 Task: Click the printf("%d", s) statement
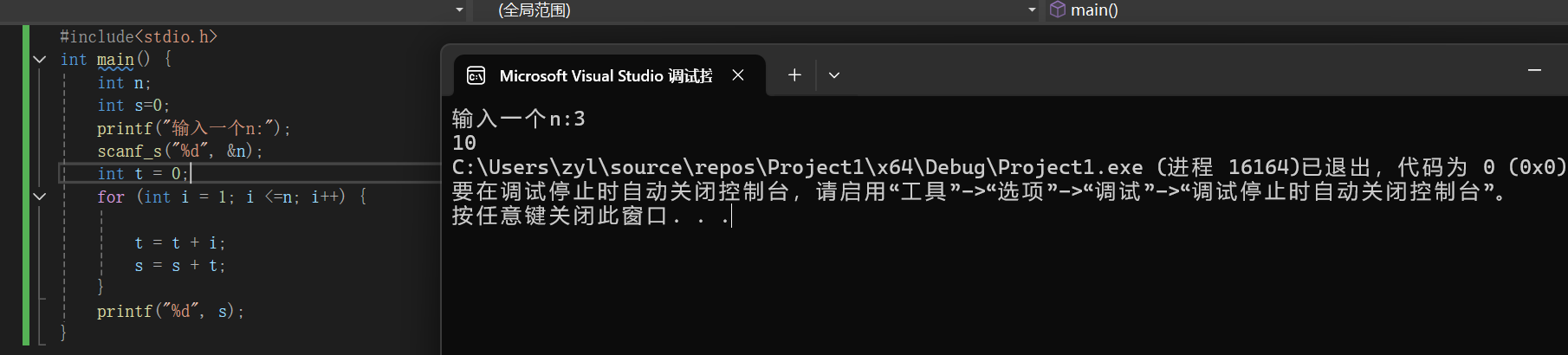(x=170, y=311)
